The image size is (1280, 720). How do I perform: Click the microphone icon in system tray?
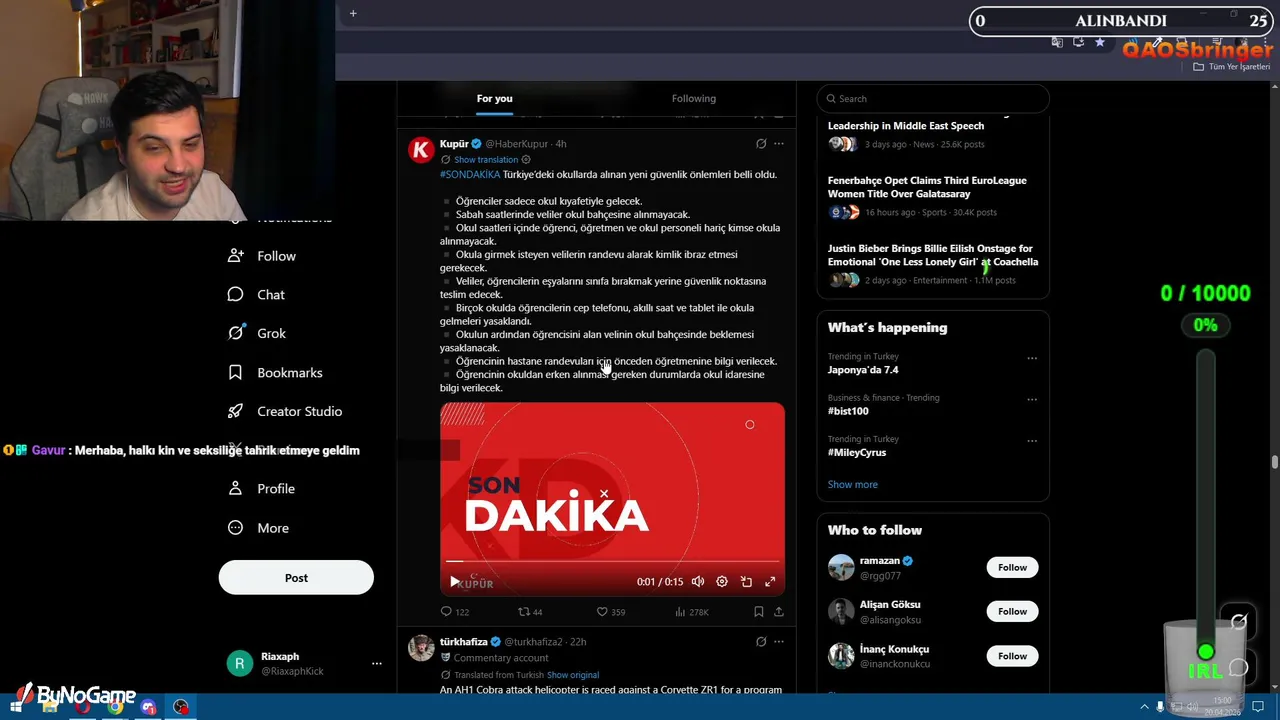point(1160,707)
